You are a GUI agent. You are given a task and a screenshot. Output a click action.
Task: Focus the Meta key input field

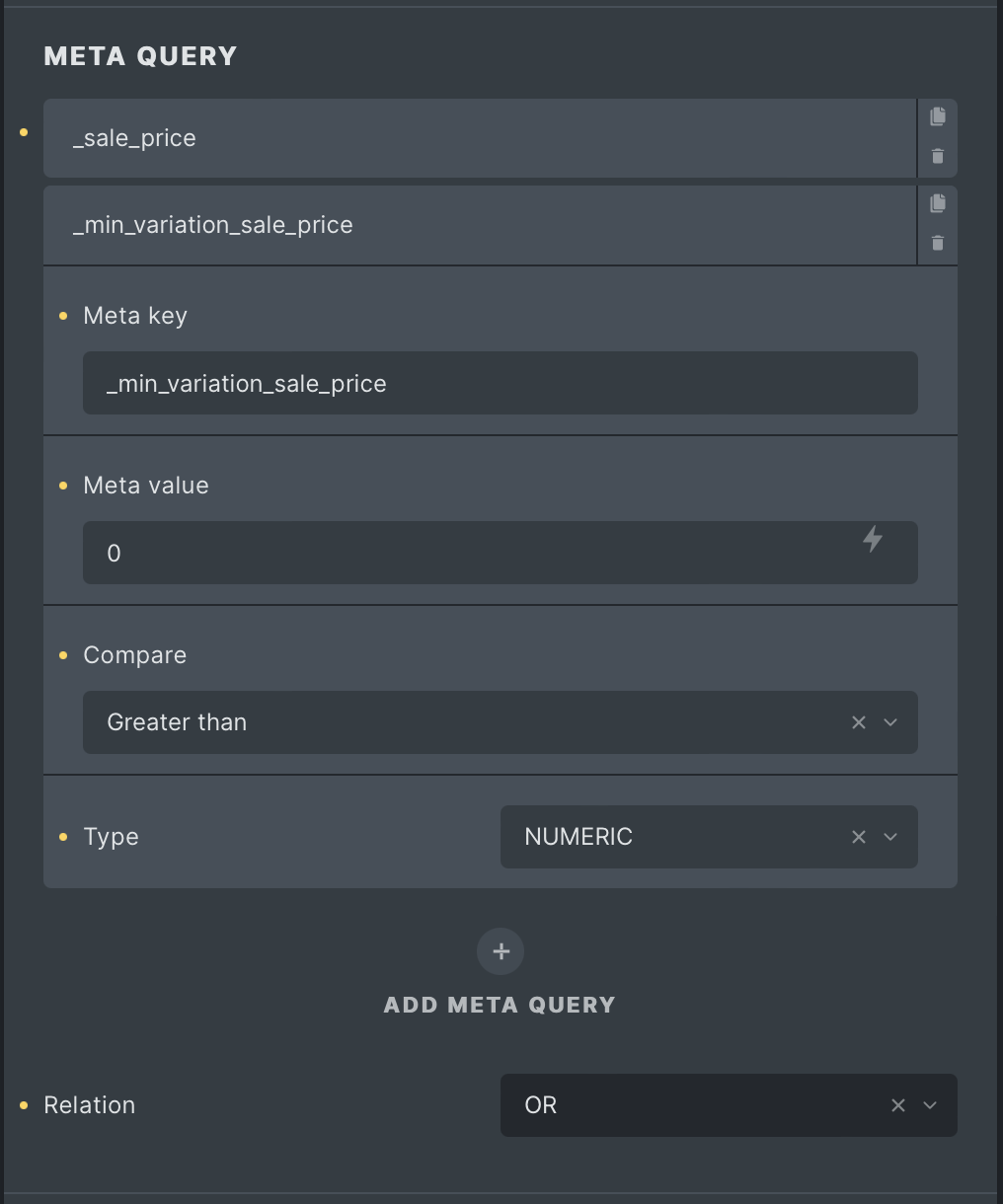pos(501,383)
